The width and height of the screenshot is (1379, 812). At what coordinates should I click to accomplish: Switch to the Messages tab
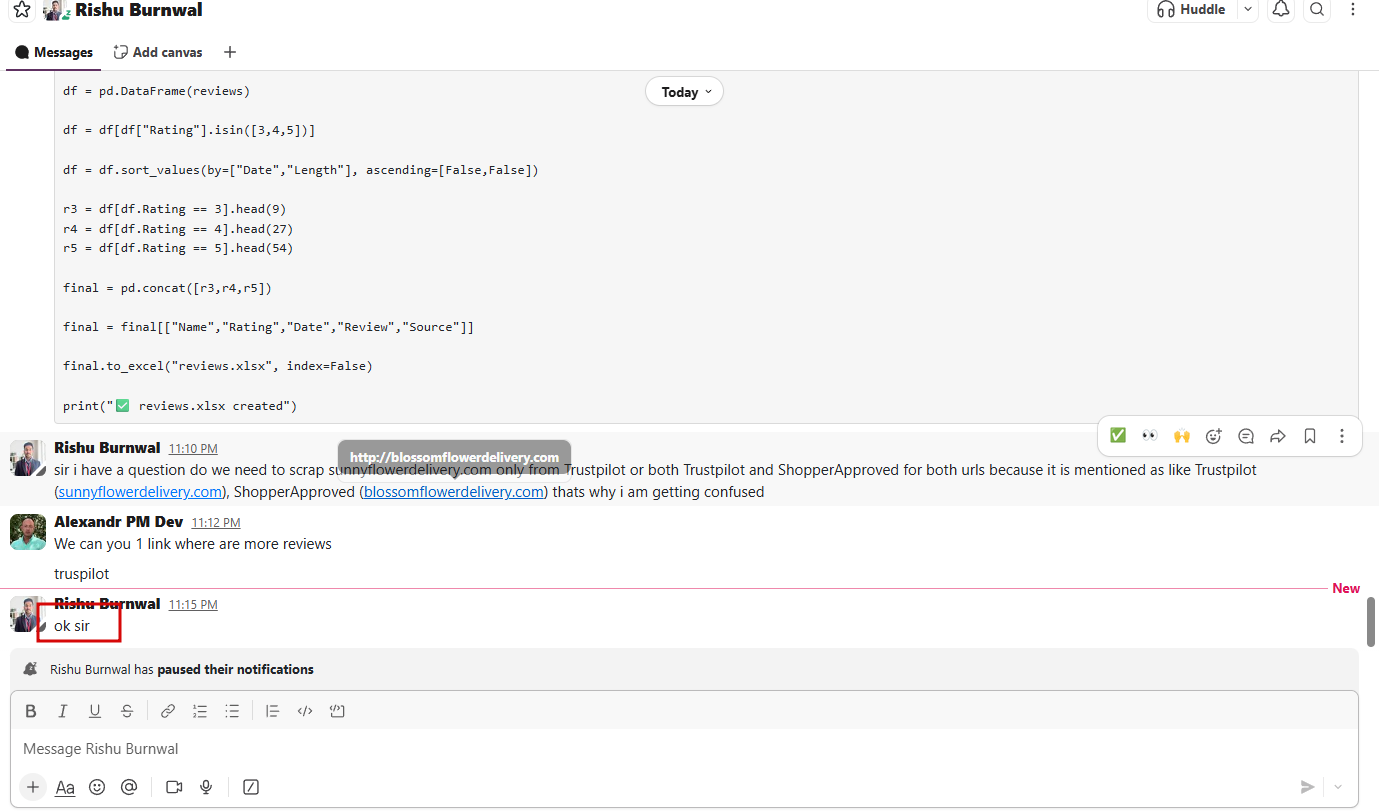[54, 52]
